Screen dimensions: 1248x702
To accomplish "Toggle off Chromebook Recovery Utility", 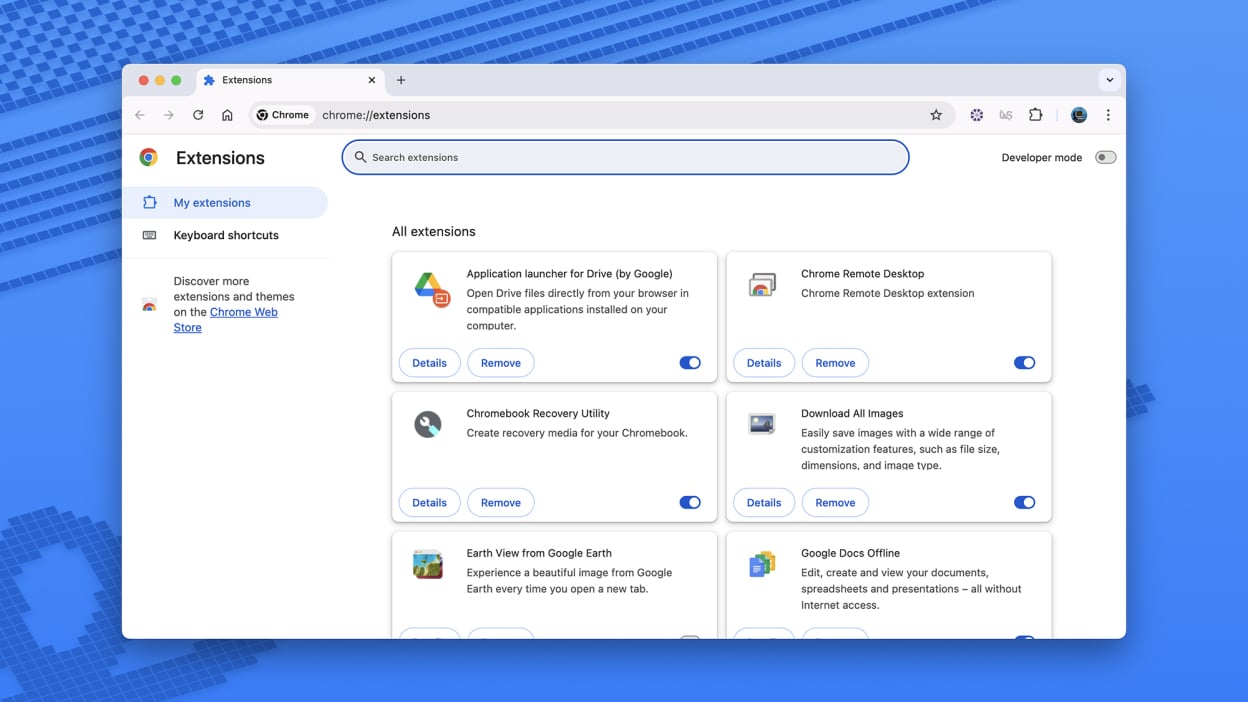I will (x=690, y=503).
